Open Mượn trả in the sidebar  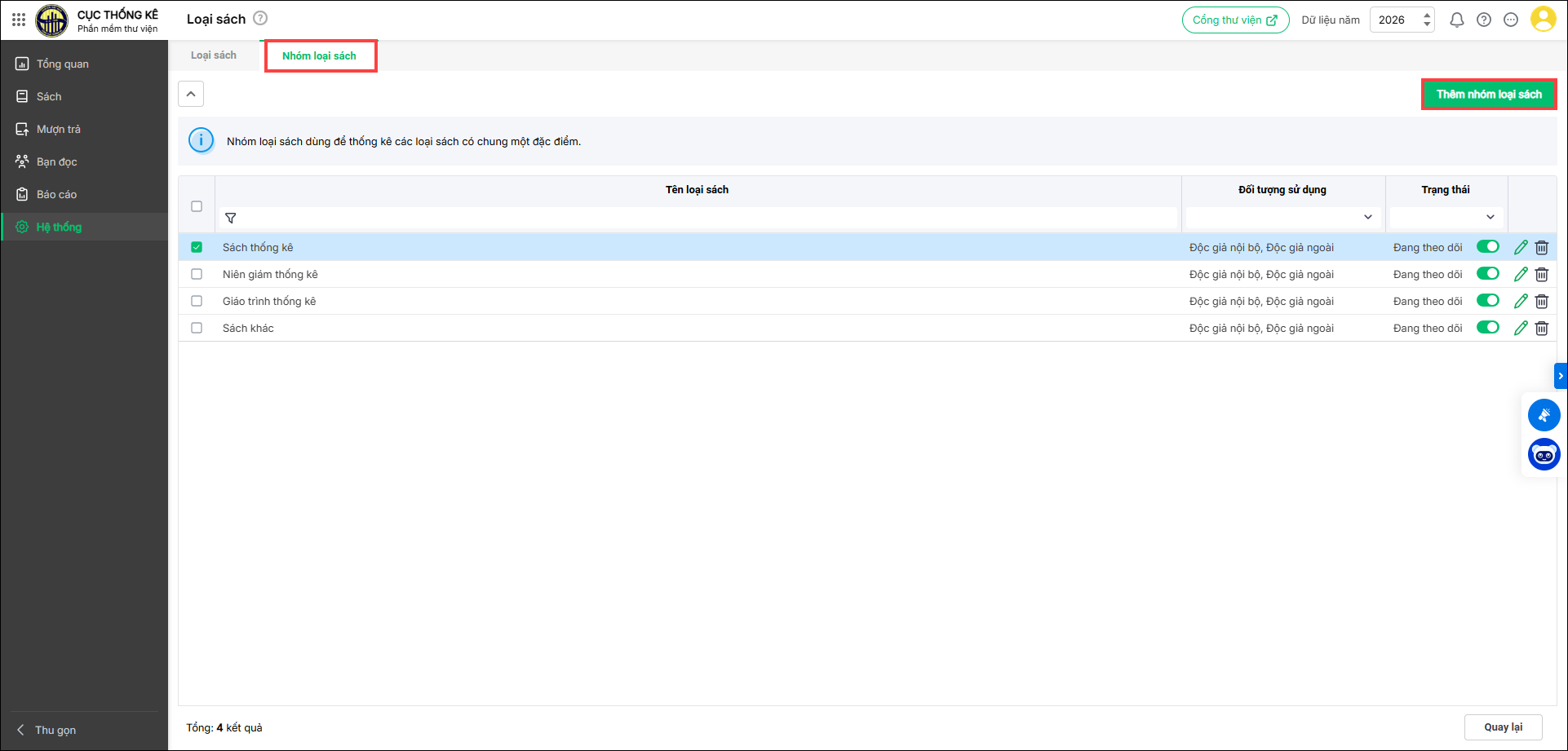[x=59, y=129]
